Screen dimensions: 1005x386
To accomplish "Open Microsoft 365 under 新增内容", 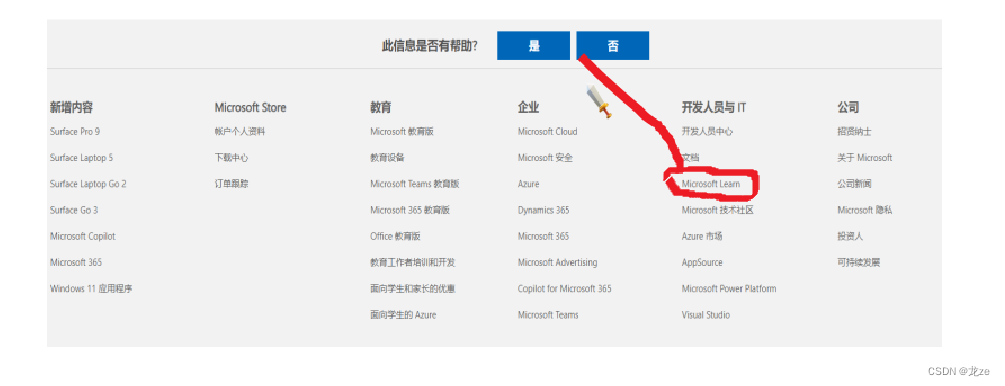I will pyautogui.click(x=76, y=263).
